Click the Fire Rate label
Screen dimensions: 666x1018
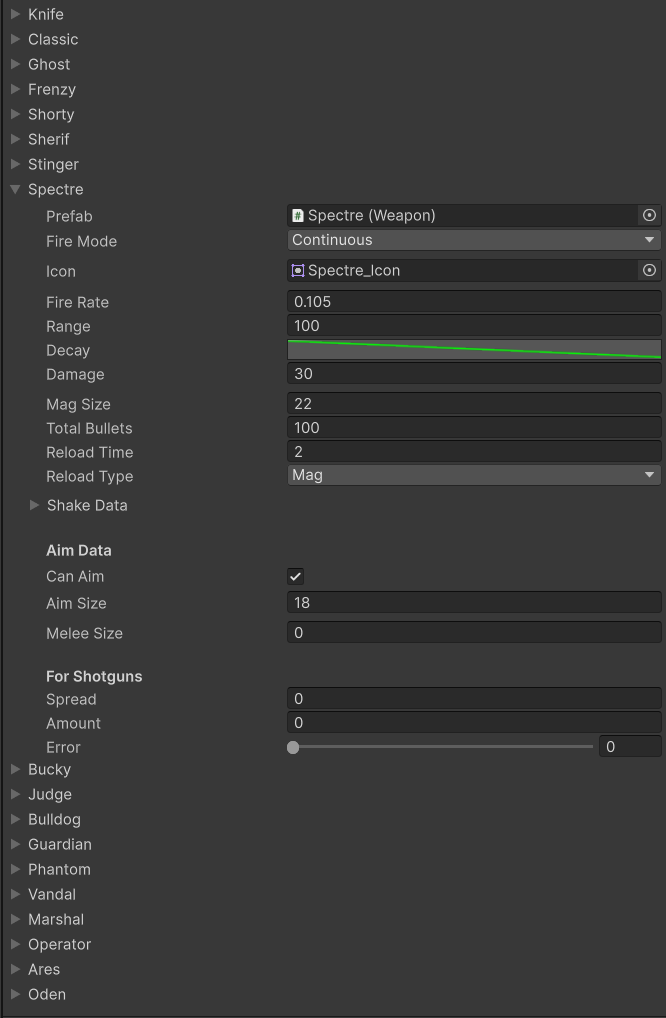[77, 303]
